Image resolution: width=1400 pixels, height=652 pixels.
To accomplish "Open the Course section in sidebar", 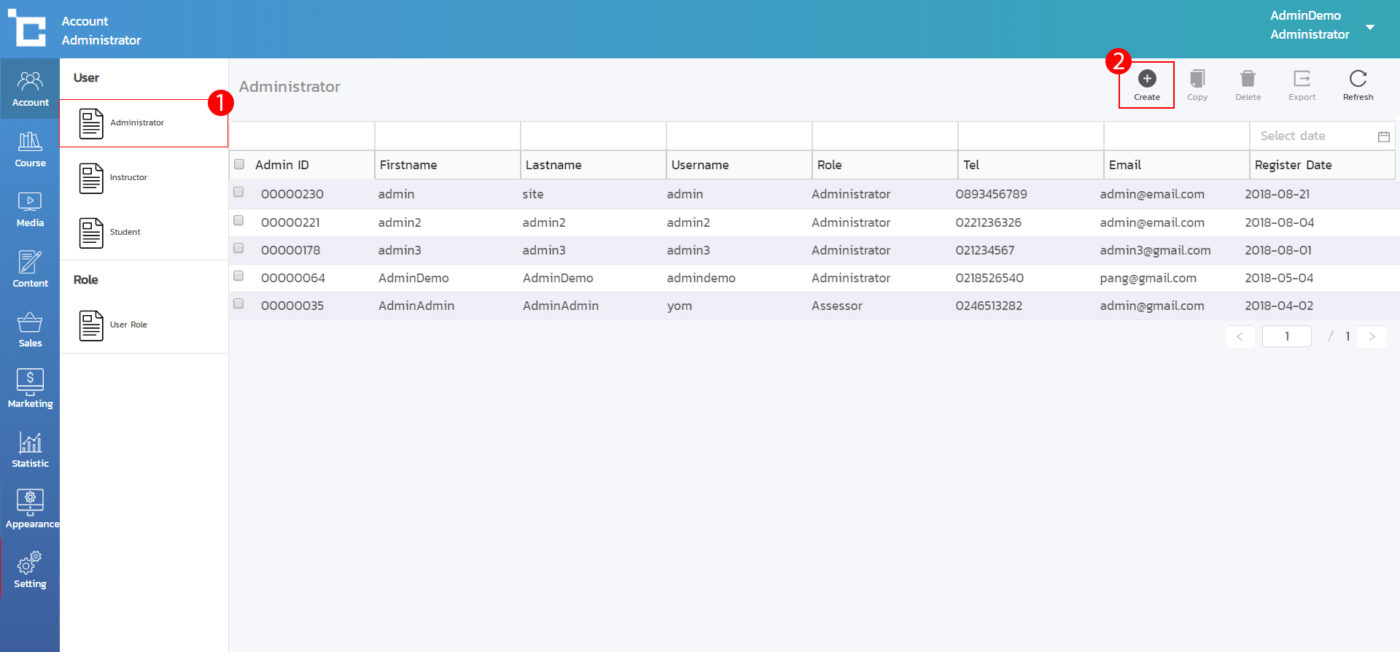I will click(30, 149).
